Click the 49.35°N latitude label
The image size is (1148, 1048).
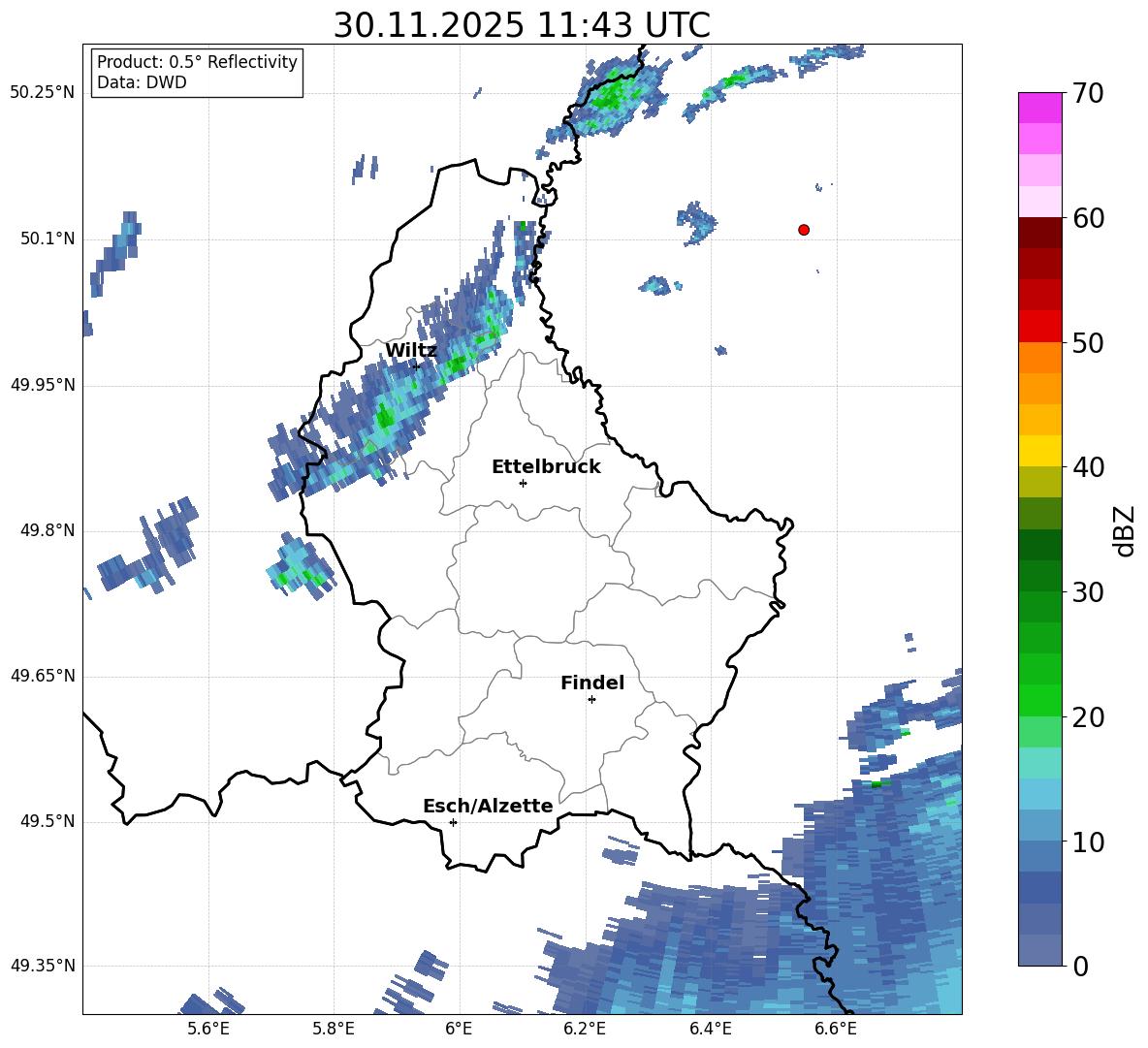tap(42, 966)
